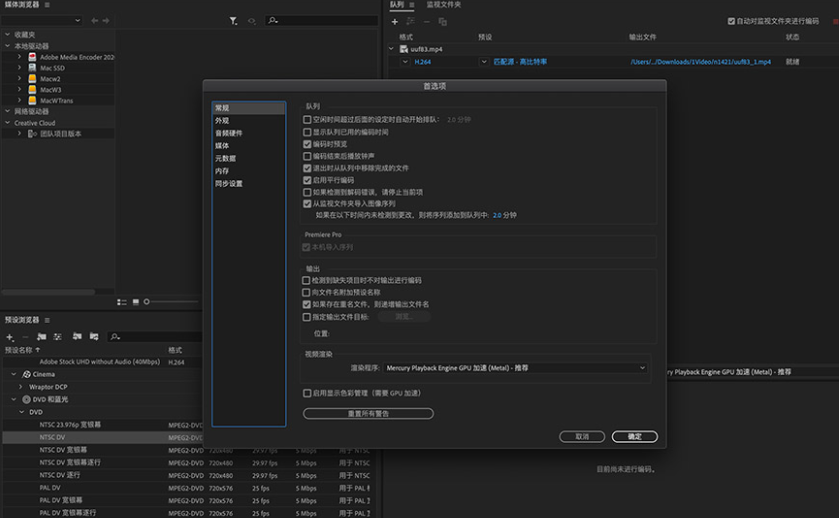Open the H.264 format dropdown arrow in Queue
This screenshot has width=839, height=518.
(x=405, y=62)
